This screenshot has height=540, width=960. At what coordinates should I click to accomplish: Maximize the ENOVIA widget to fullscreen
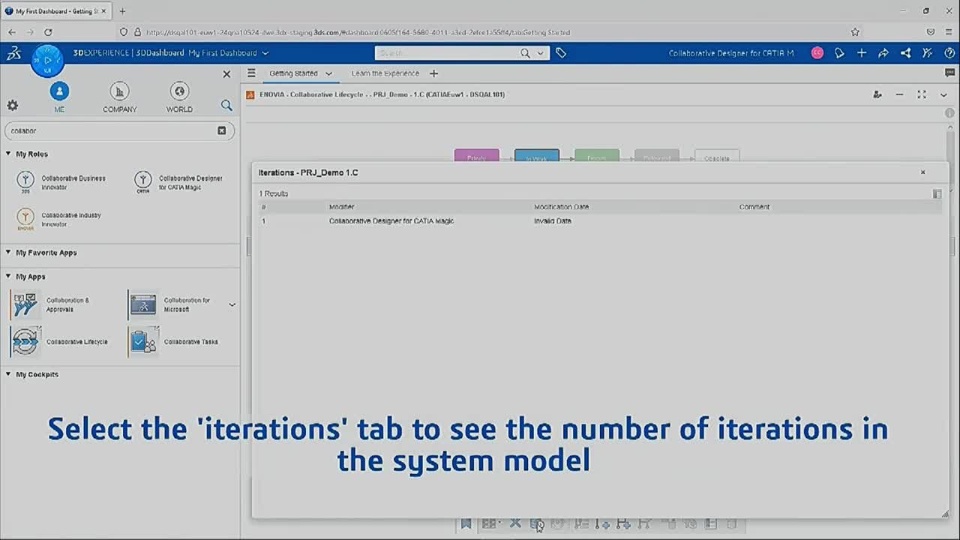click(921, 95)
